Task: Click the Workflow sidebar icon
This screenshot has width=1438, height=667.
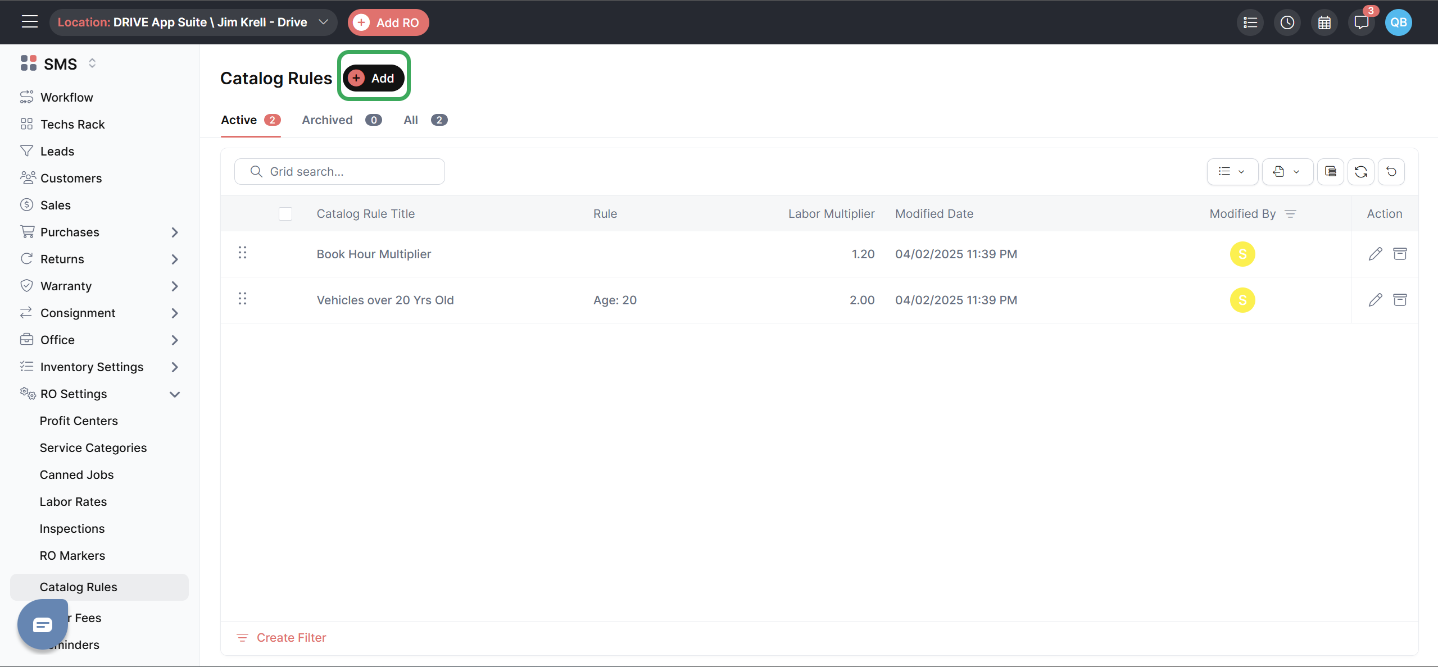Action: coord(27,97)
